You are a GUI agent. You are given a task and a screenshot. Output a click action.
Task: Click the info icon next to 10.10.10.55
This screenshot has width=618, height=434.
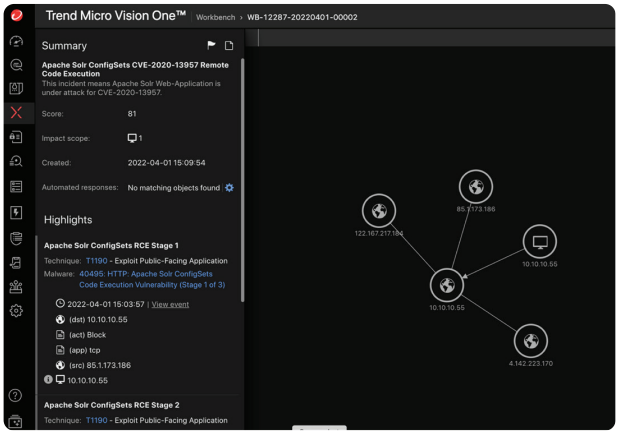(48, 379)
